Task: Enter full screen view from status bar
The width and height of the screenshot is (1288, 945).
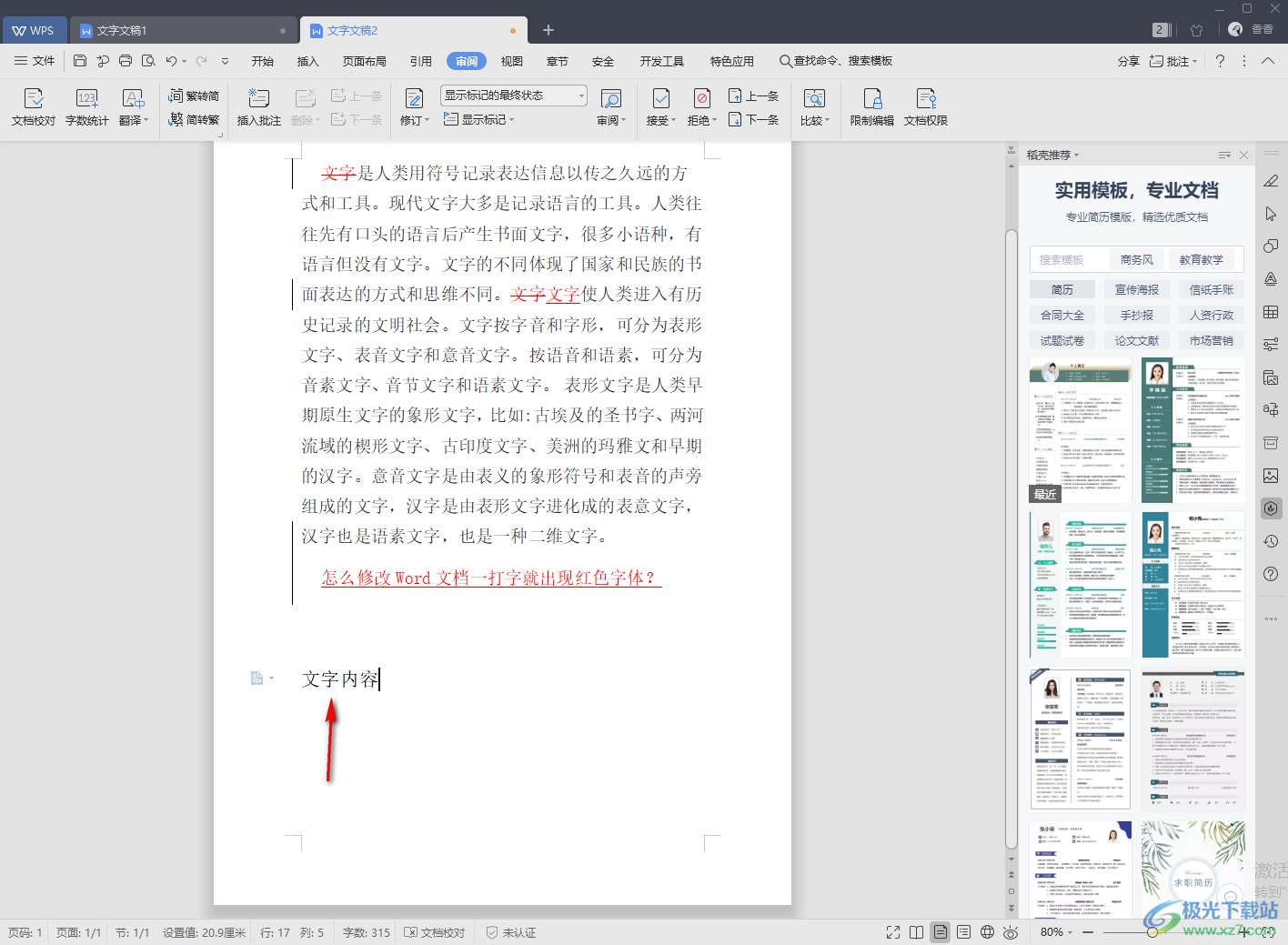Action: 893,932
